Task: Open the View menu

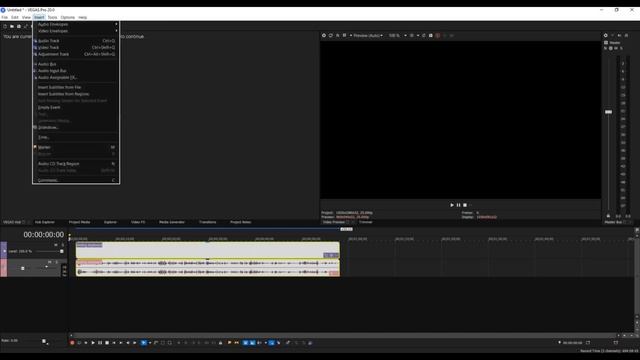Action: click(x=26, y=18)
